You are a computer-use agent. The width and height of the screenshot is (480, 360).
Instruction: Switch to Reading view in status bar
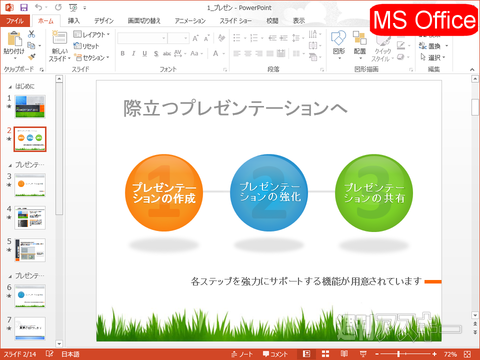click(344, 354)
